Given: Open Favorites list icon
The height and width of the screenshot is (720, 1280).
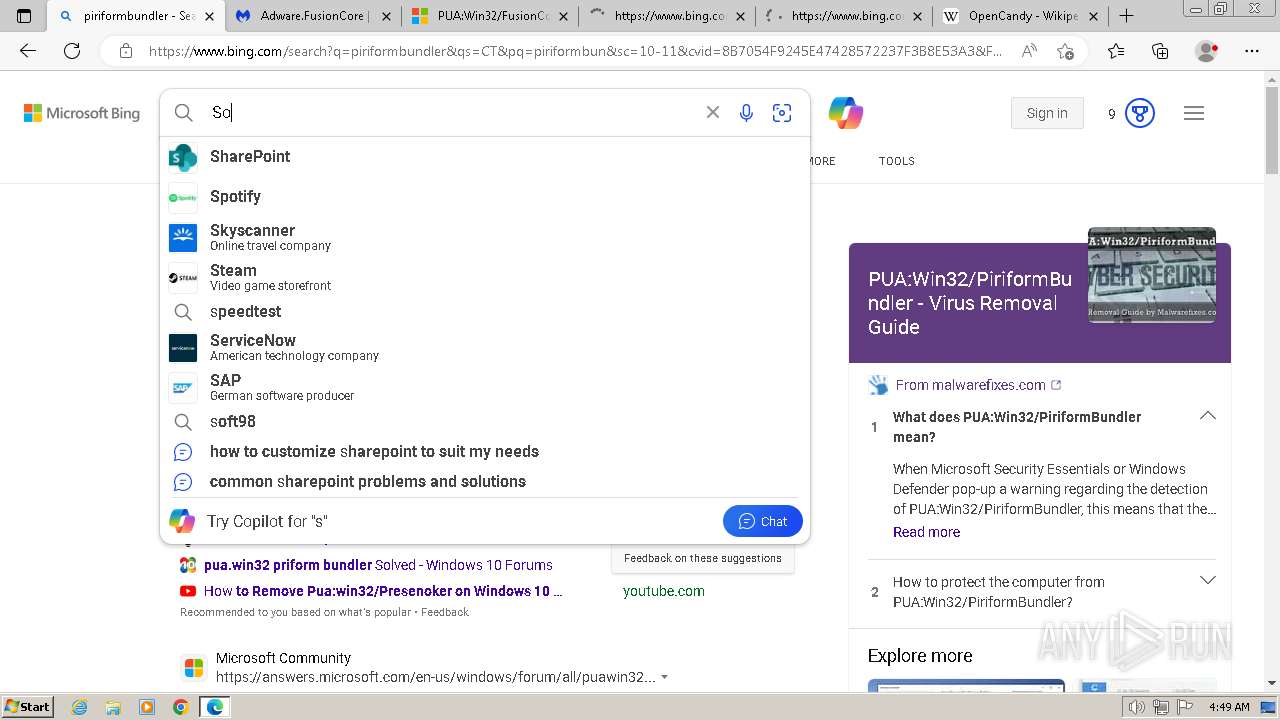Looking at the screenshot, I should (x=1116, y=51).
